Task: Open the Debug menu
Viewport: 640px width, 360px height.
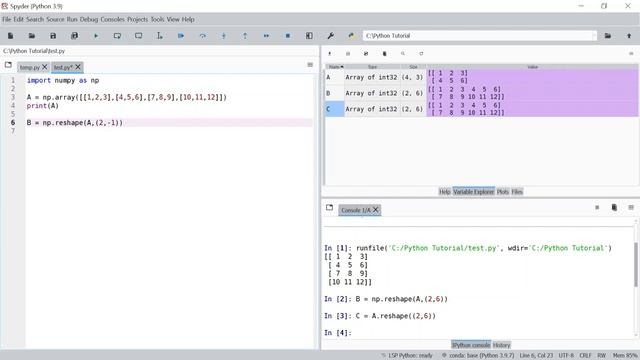Action: 89,19
